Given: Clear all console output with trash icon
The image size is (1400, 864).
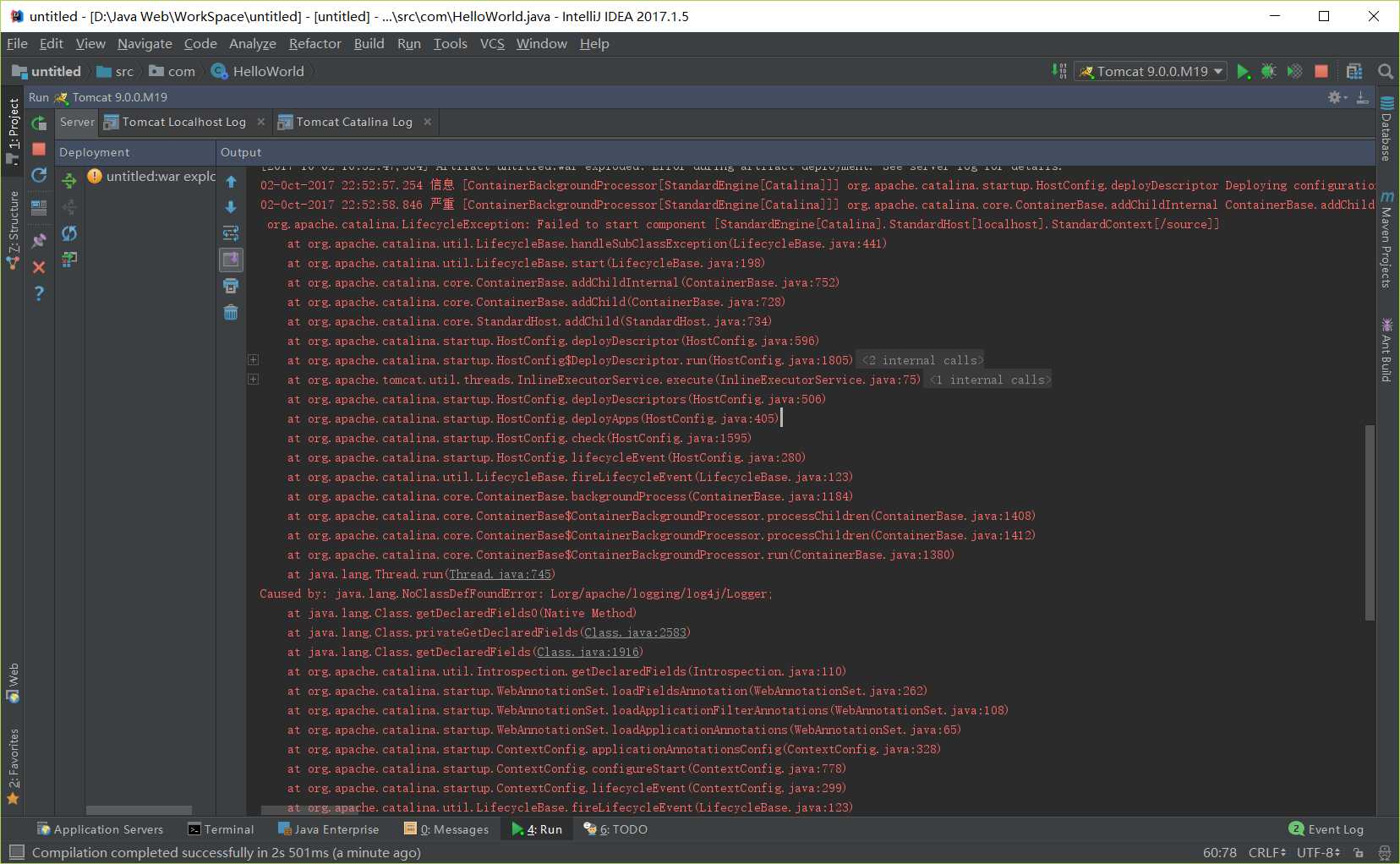Looking at the screenshot, I should [231, 312].
